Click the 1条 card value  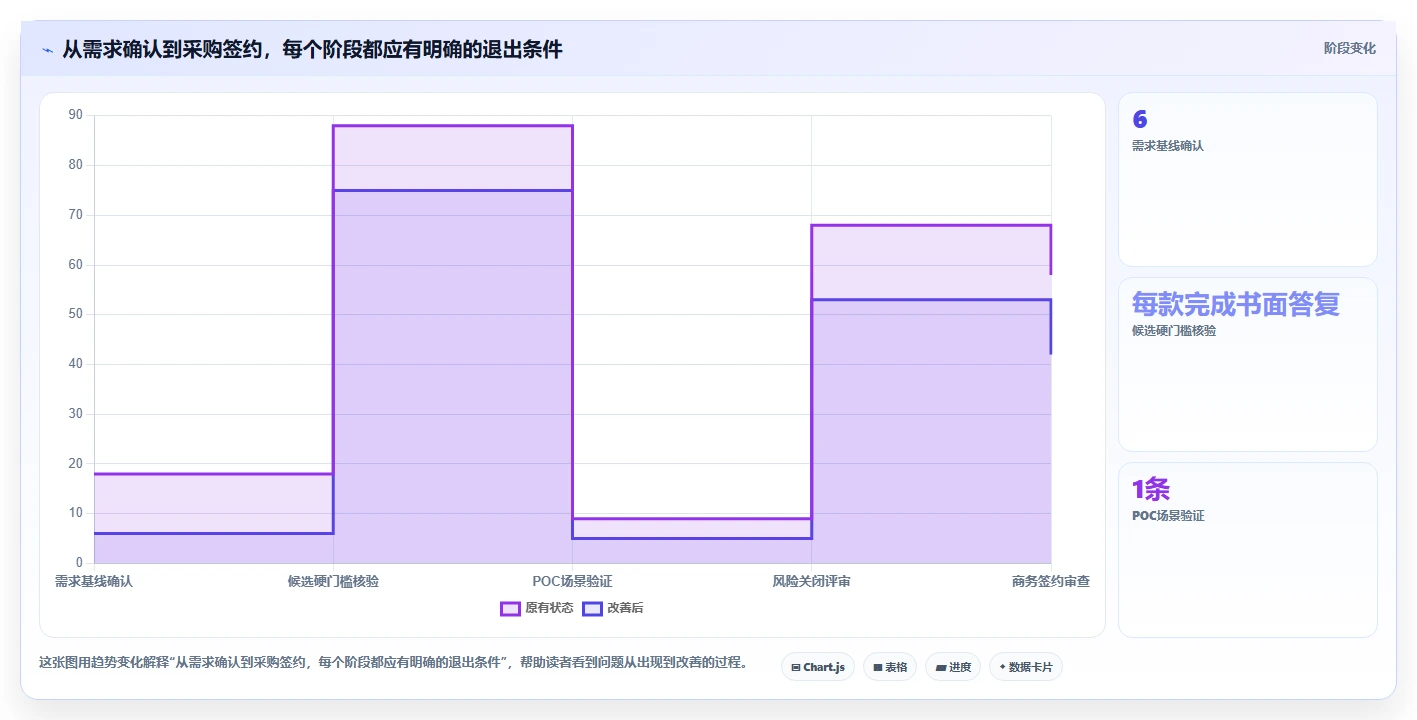tap(1150, 489)
